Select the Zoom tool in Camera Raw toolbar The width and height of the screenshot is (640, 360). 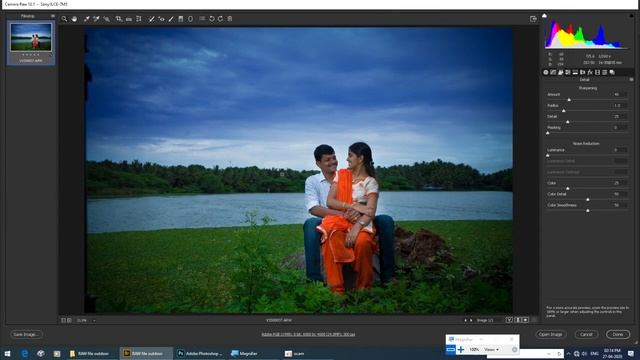[x=64, y=19]
